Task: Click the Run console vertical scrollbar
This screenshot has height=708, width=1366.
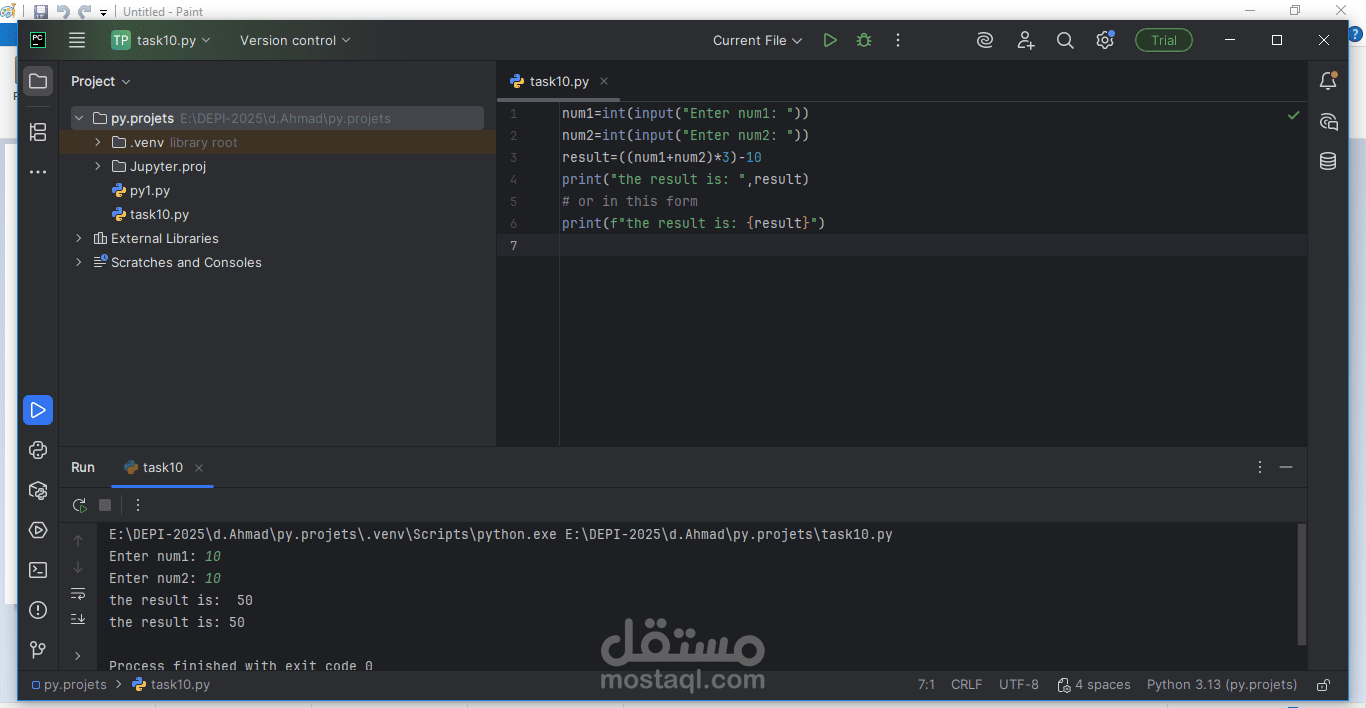Action: [1301, 585]
